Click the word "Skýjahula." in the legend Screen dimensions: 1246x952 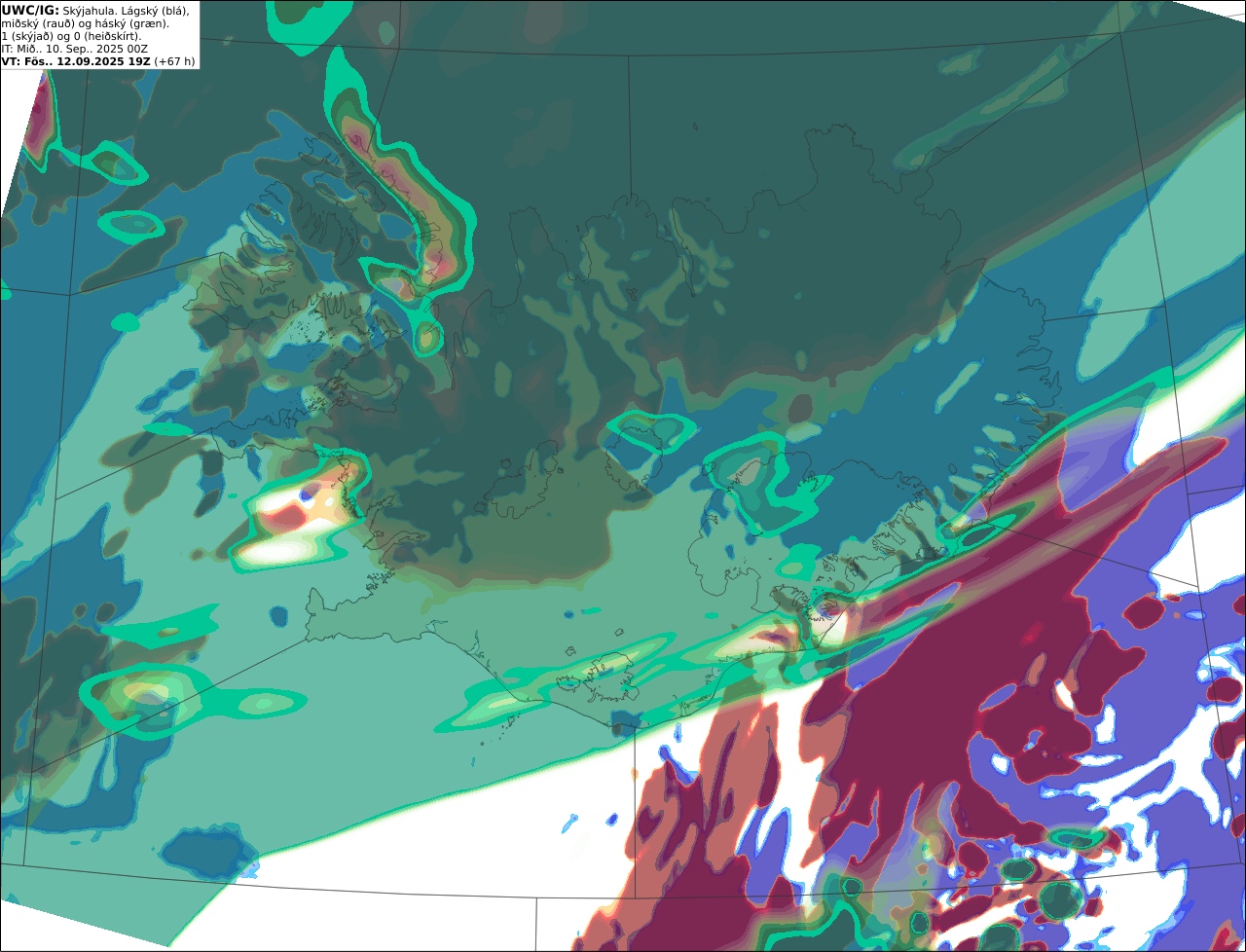point(91,10)
